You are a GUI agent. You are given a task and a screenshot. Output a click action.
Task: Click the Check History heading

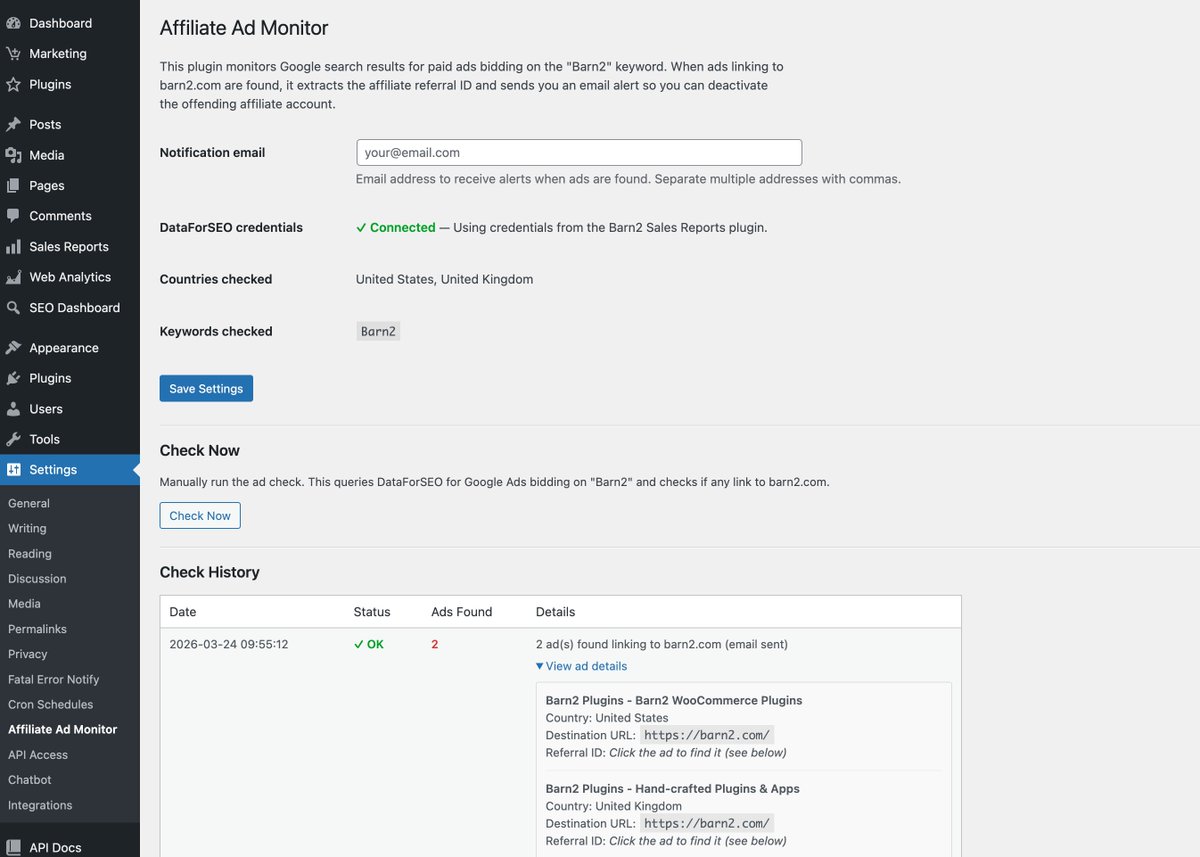210,572
